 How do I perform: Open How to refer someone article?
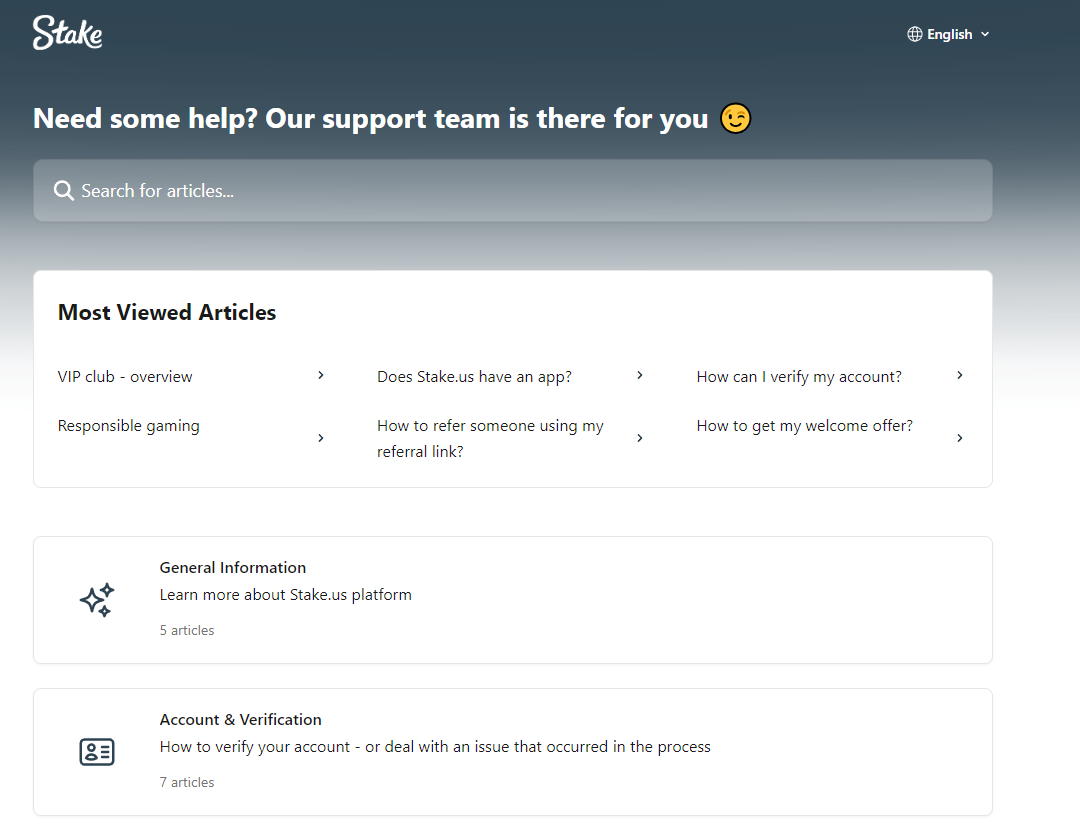click(490, 438)
